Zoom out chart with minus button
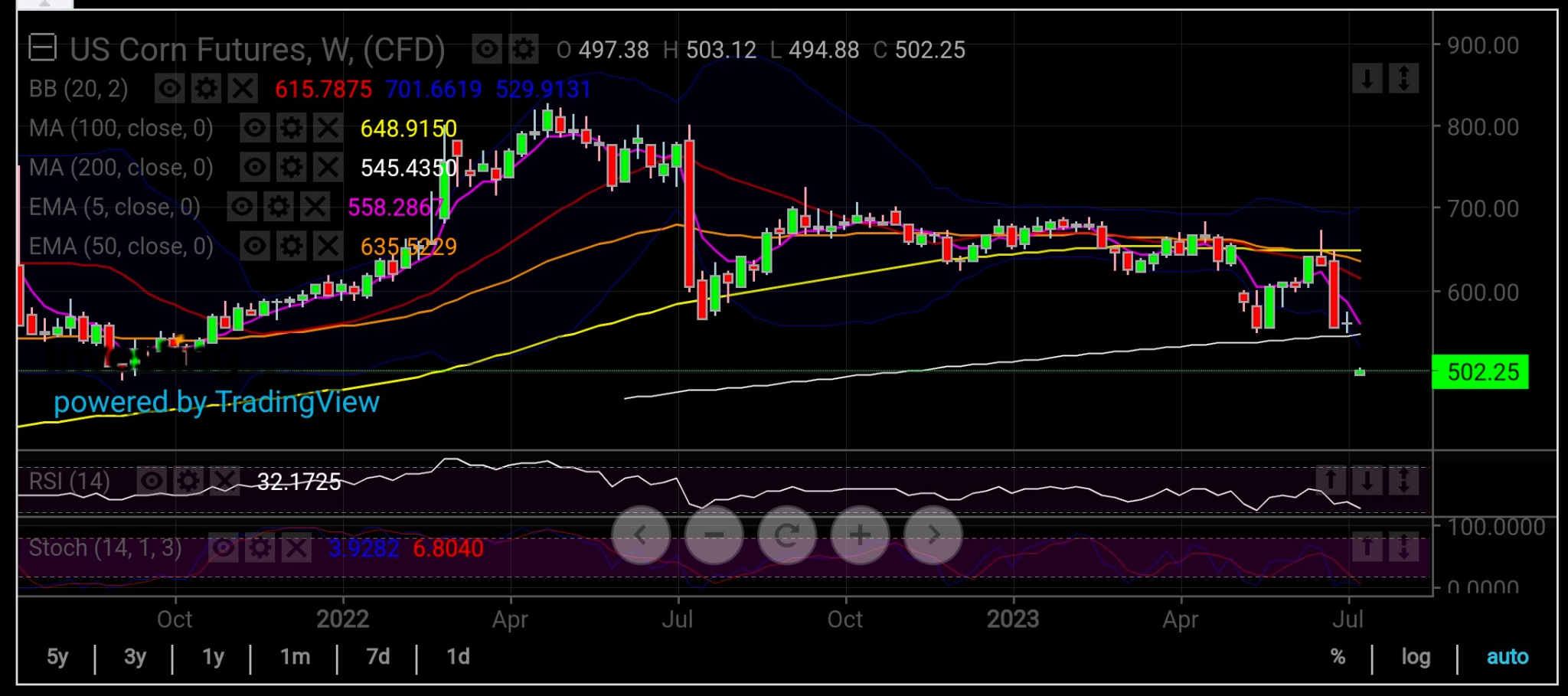 pyautogui.click(x=714, y=535)
